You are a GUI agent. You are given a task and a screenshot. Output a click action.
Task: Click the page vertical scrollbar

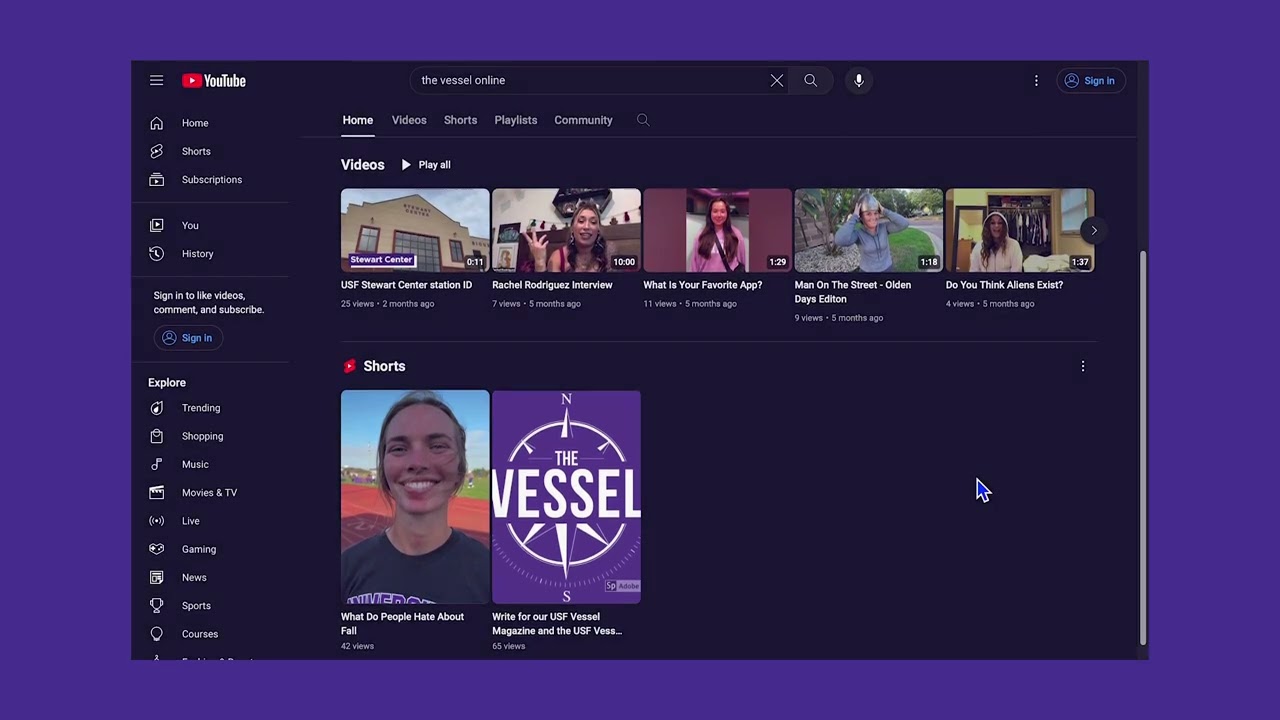click(1143, 446)
